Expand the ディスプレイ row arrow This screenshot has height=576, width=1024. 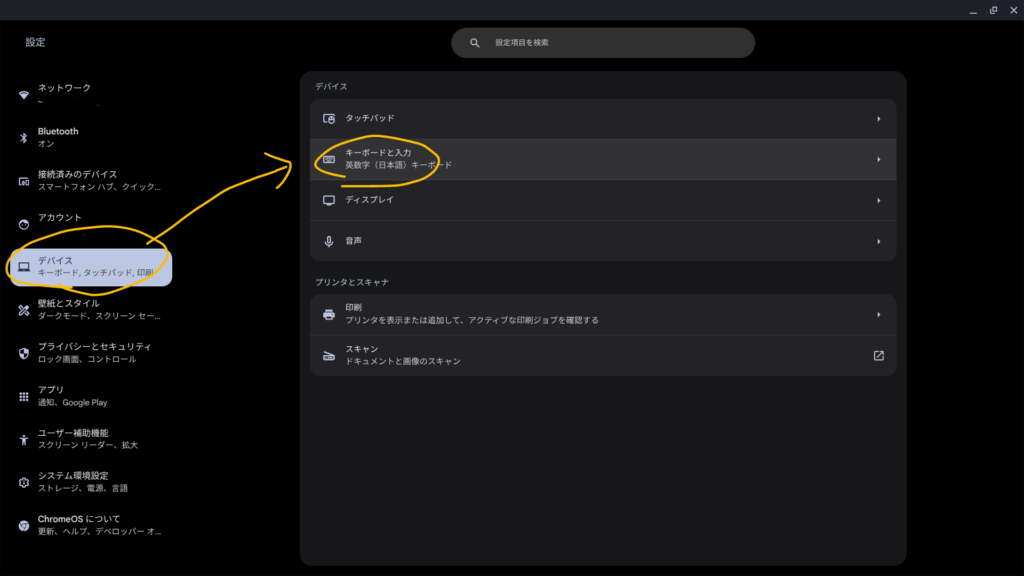[x=878, y=200]
